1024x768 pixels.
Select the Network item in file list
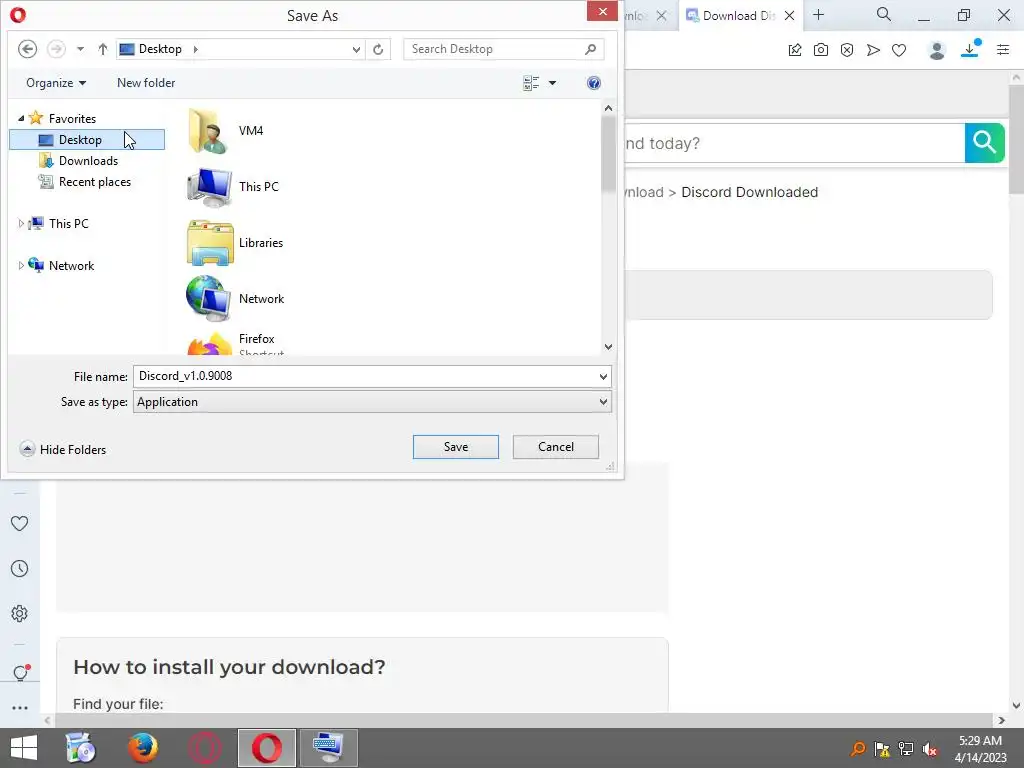coord(235,298)
